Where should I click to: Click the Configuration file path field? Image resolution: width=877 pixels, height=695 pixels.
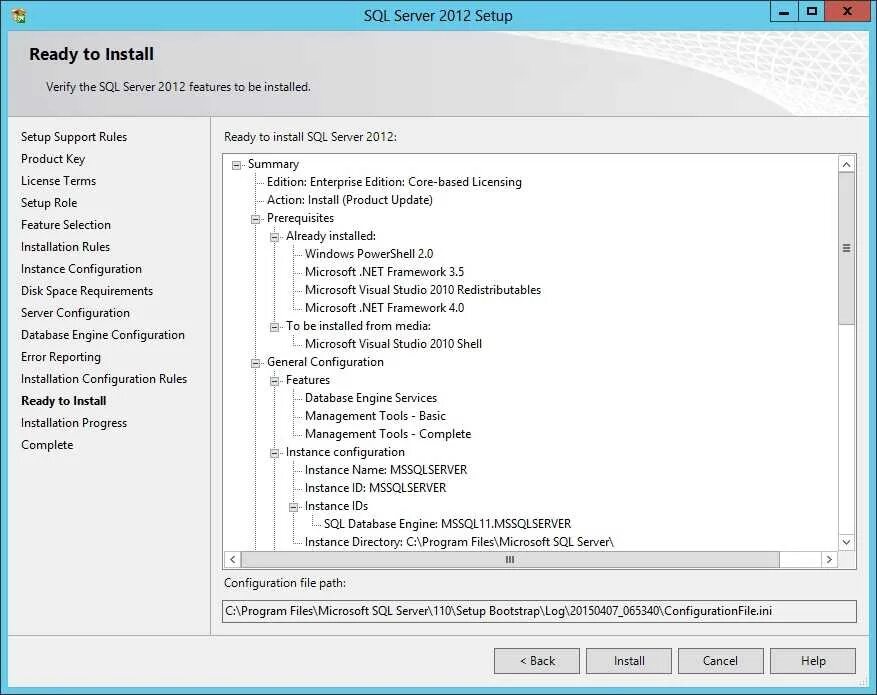[539, 611]
